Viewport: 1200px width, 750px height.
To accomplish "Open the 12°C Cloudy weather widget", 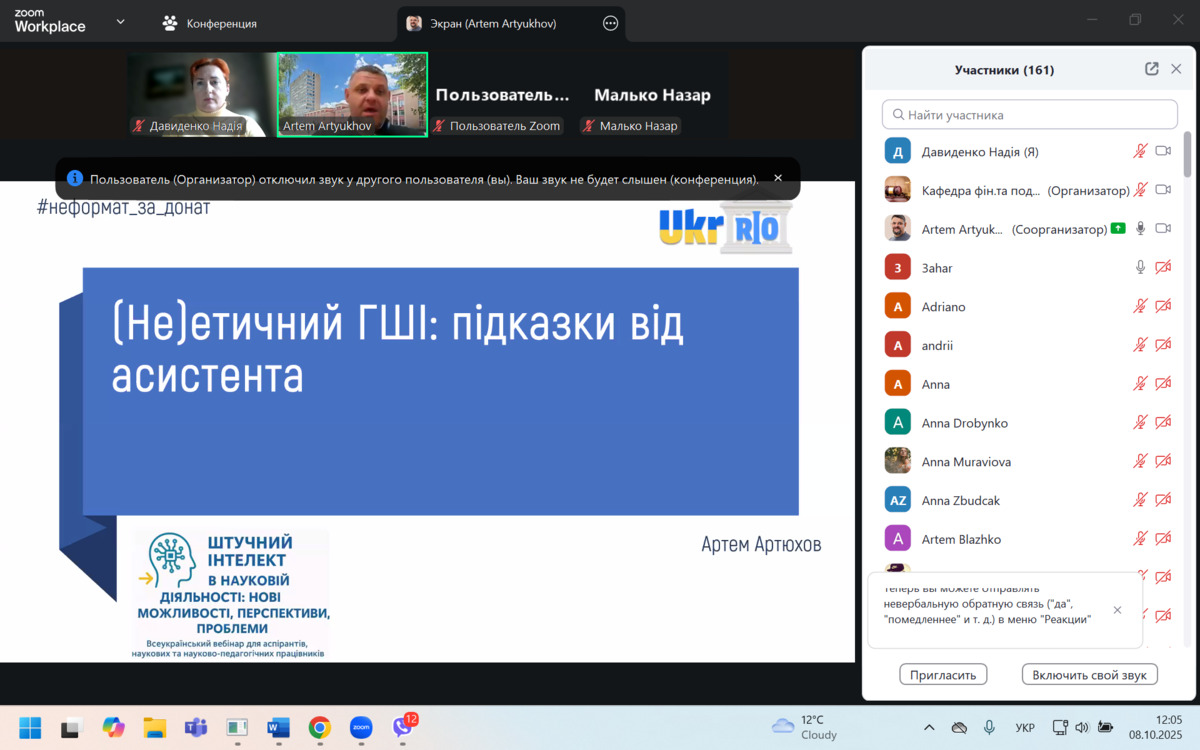I will pyautogui.click(x=804, y=727).
